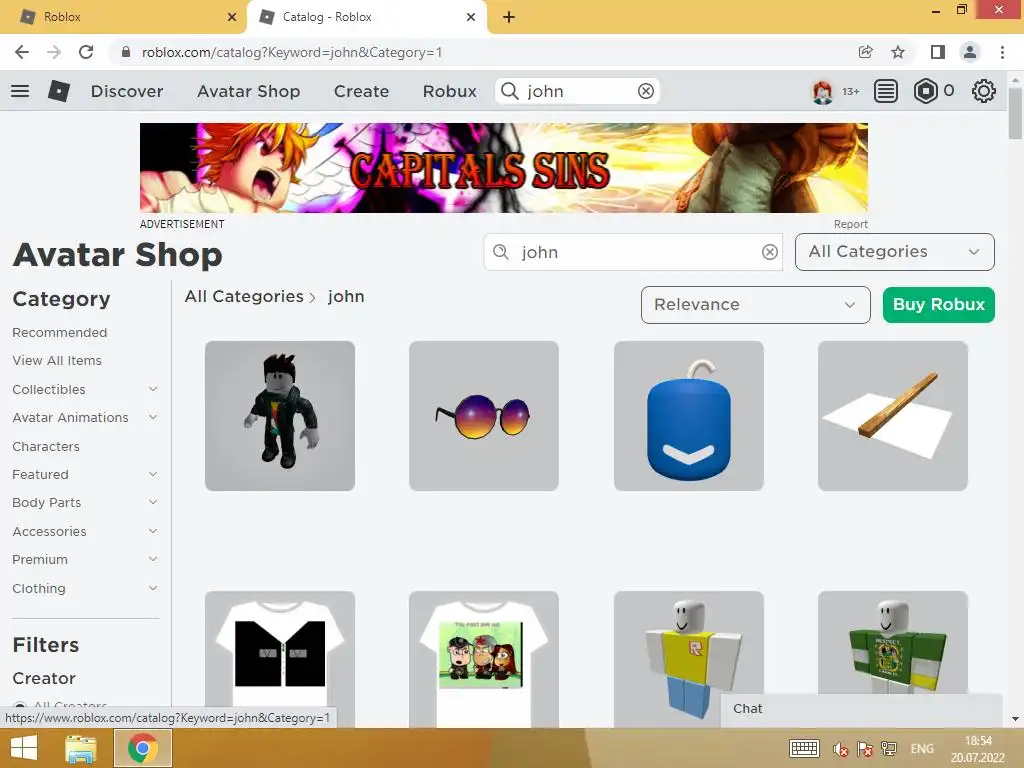Open File Explorer from taskbar
This screenshot has height=768, width=1024.
pos(81,748)
